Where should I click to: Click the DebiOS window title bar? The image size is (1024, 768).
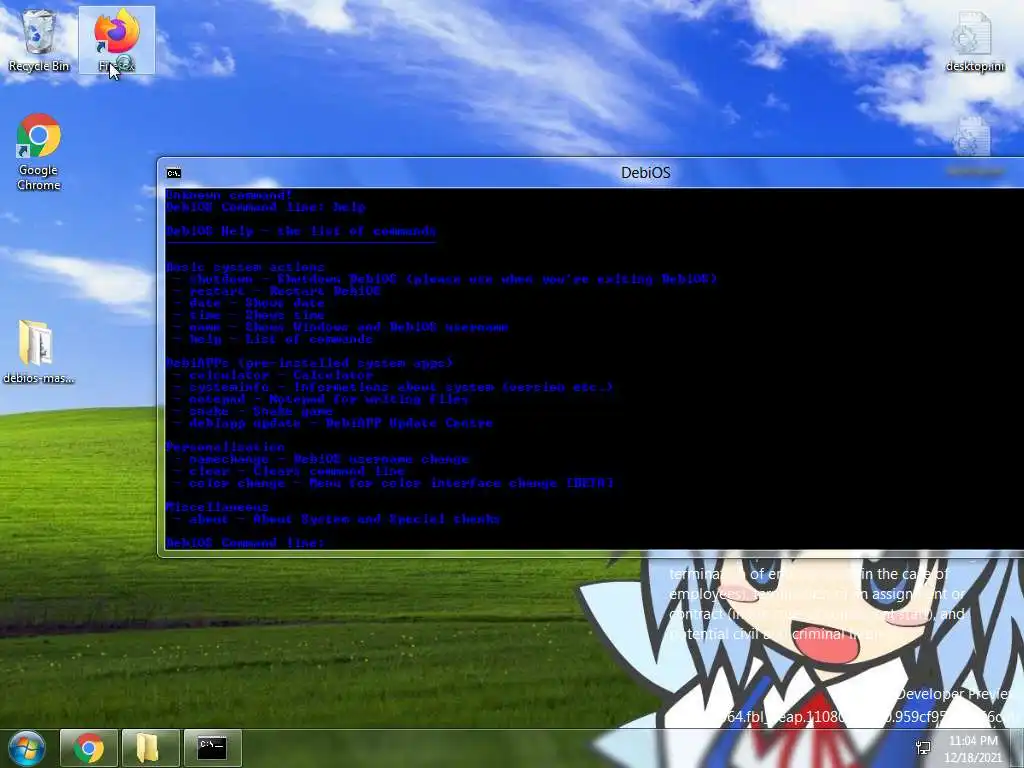click(645, 173)
